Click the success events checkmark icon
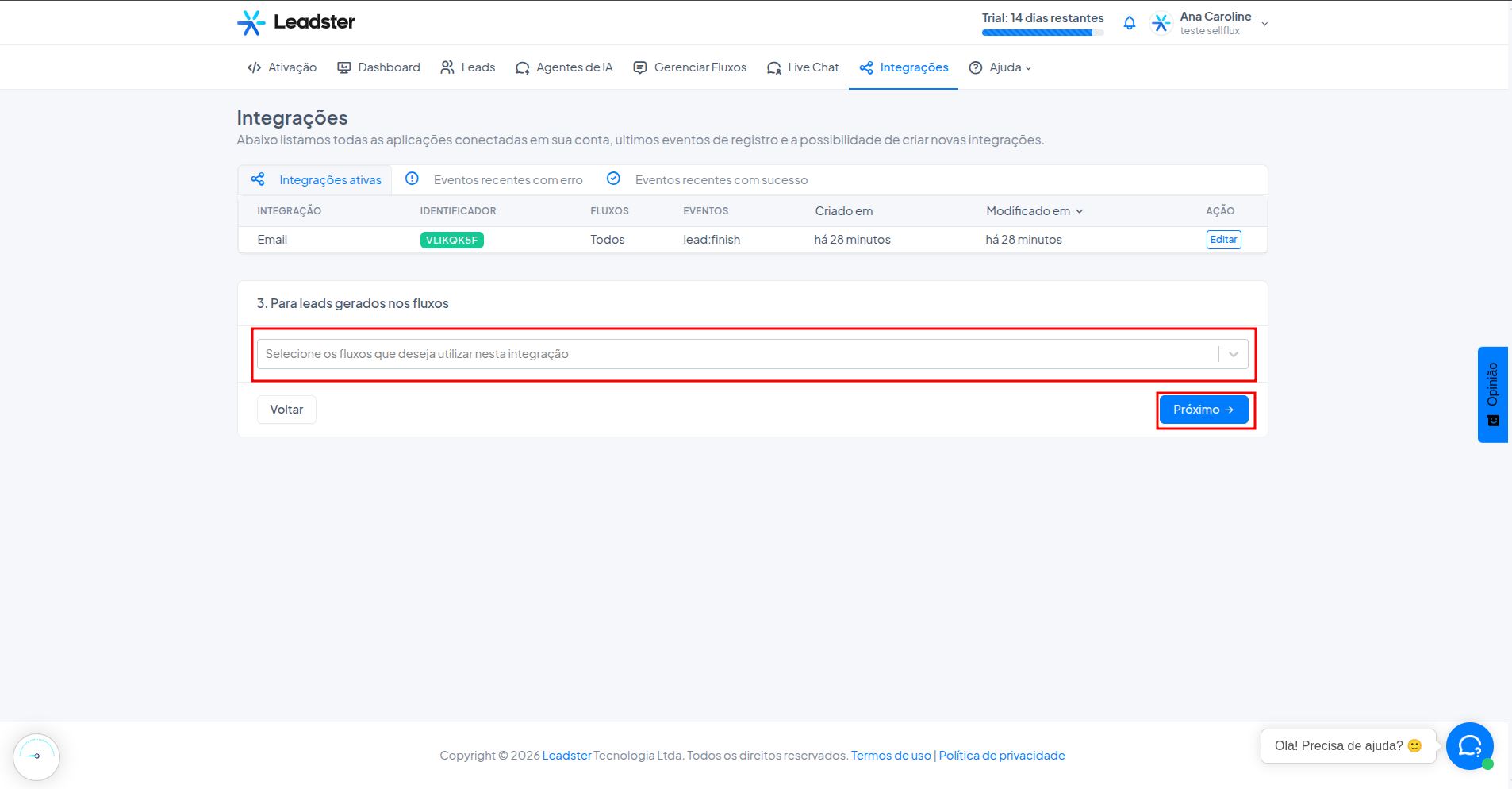The width and height of the screenshot is (1512, 789). [613, 179]
